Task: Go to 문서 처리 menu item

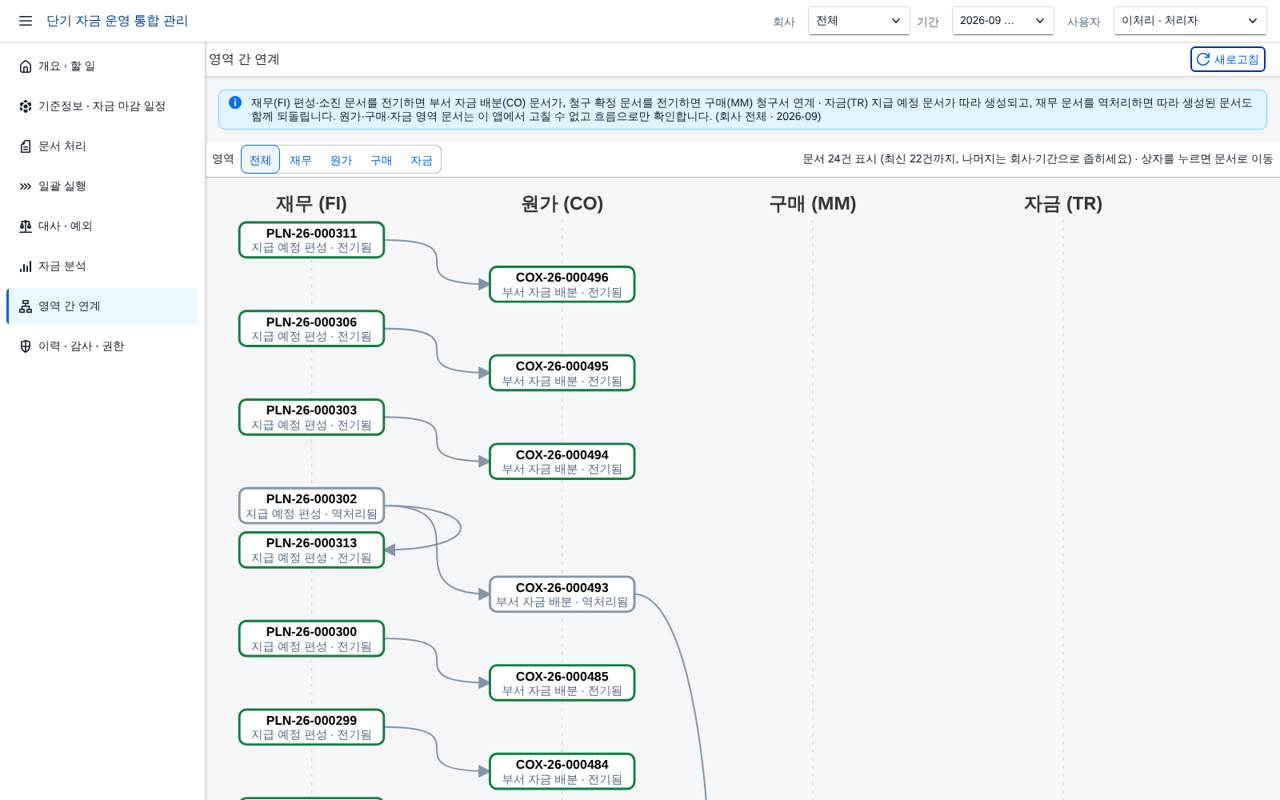Action: tap(102, 146)
